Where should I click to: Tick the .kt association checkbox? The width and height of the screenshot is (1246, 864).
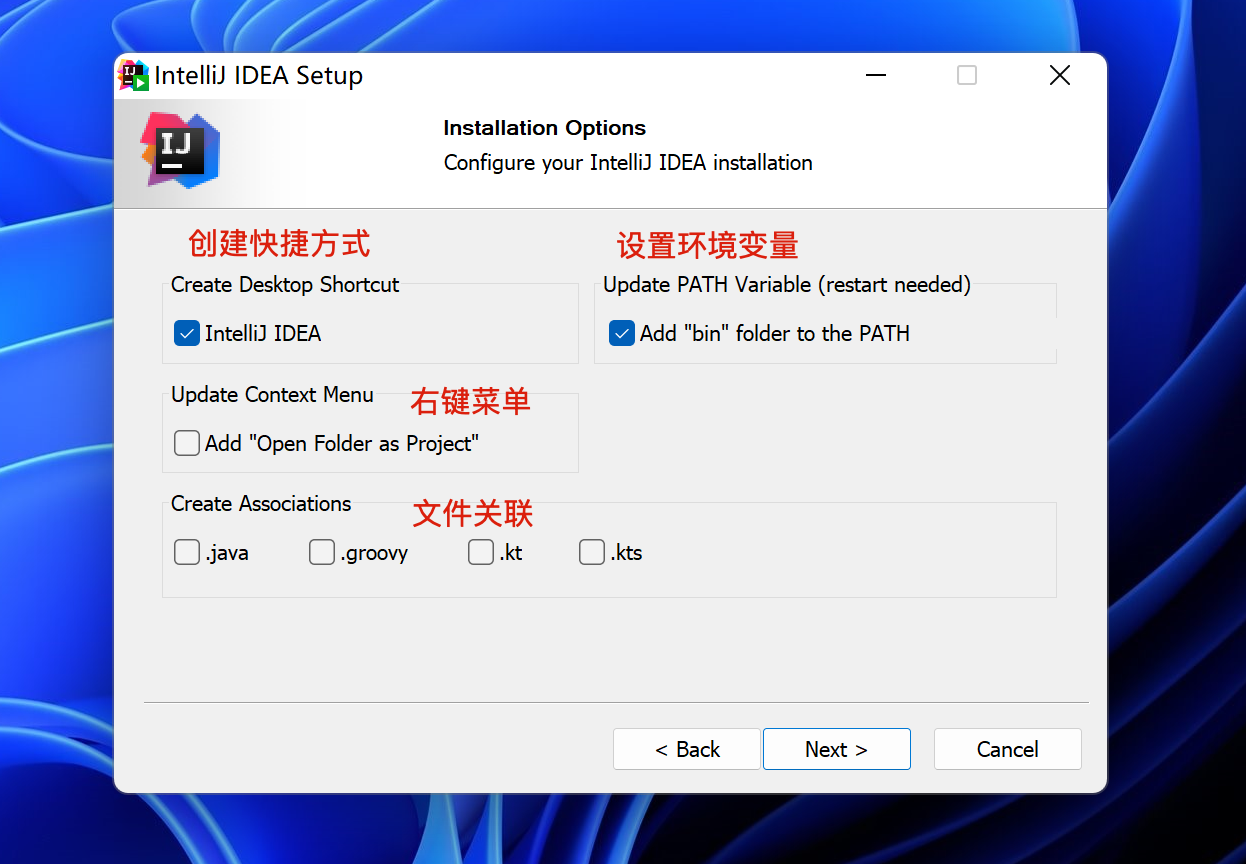pos(481,552)
